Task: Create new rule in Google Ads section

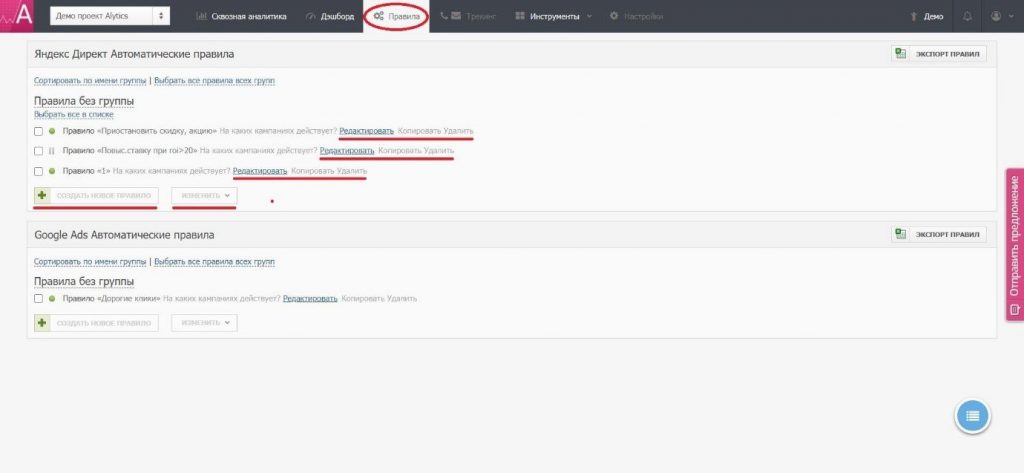Action: (96, 323)
